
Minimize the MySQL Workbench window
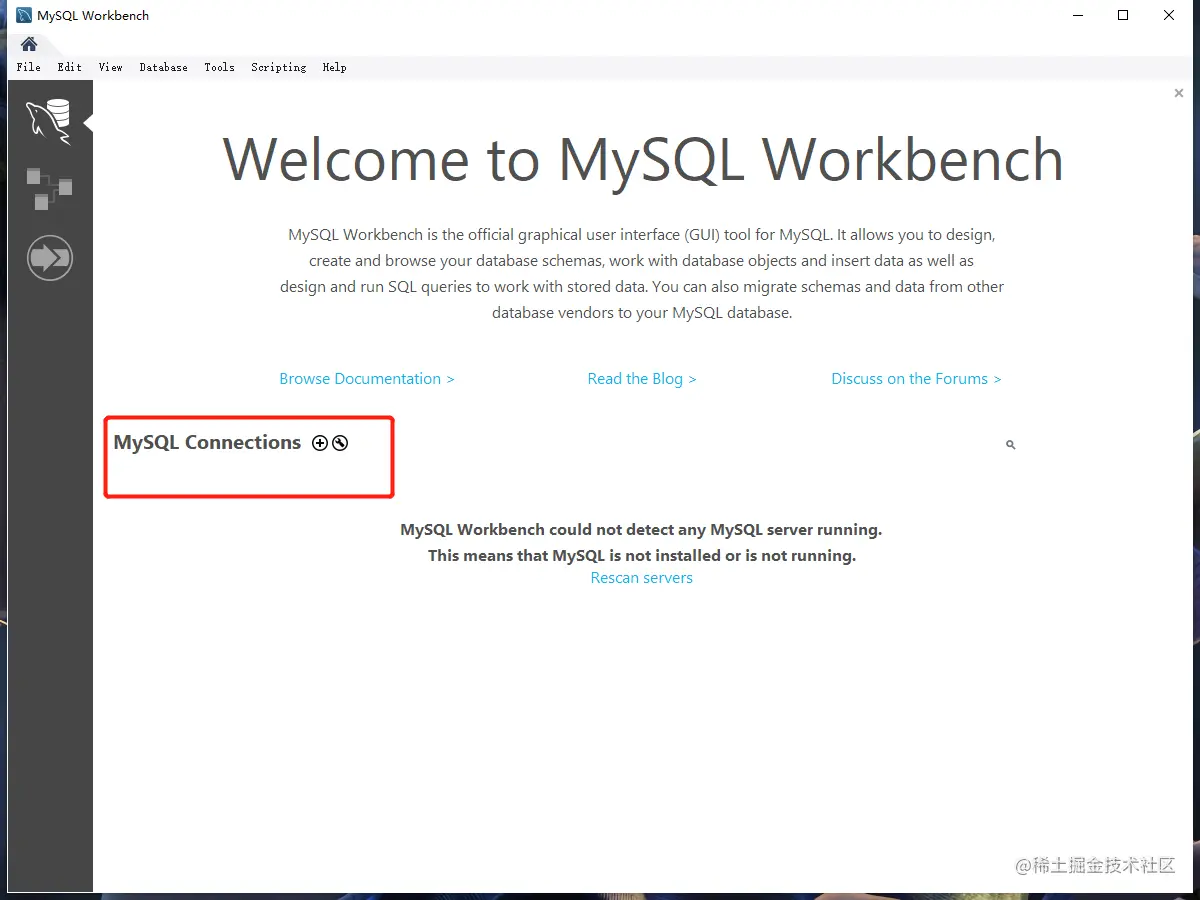(x=1077, y=15)
